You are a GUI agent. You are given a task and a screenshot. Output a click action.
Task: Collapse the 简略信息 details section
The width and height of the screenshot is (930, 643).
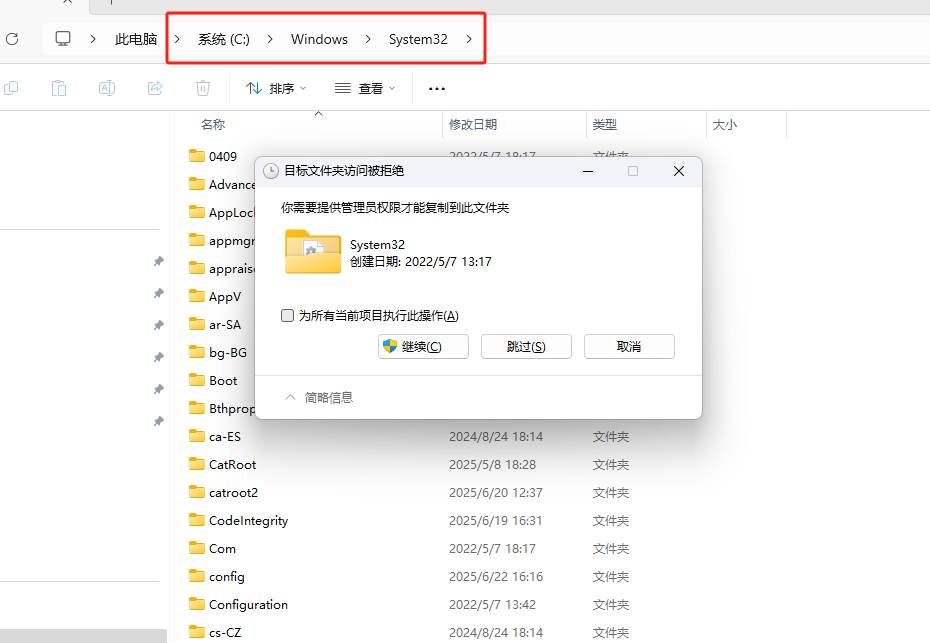click(x=319, y=397)
